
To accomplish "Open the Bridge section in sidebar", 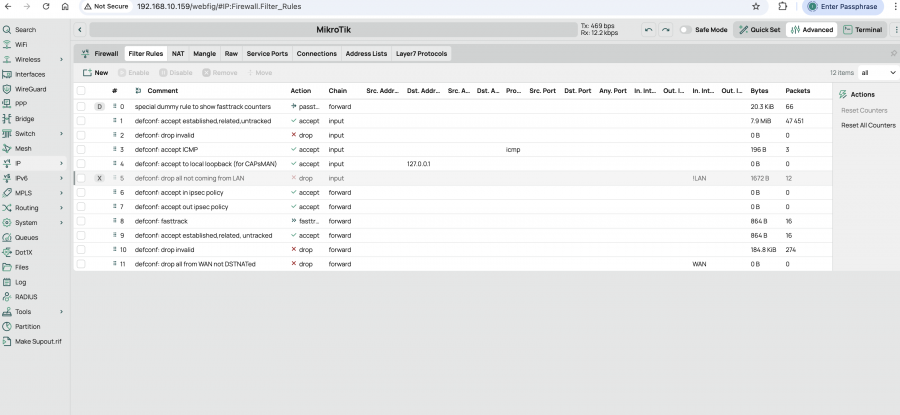I will 25,118.
